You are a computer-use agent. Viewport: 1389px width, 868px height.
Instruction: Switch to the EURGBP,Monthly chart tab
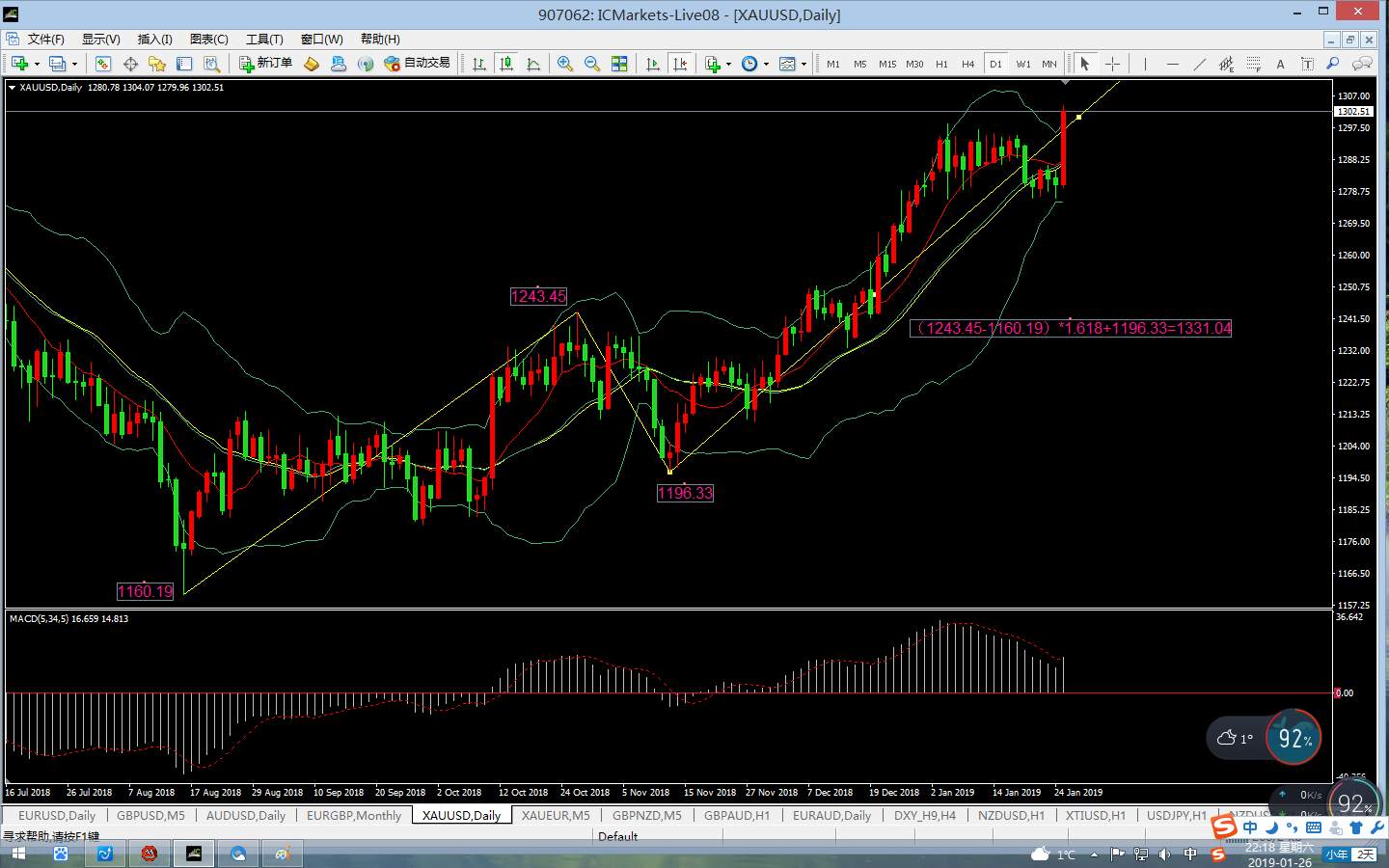click(x=354, y=815)
